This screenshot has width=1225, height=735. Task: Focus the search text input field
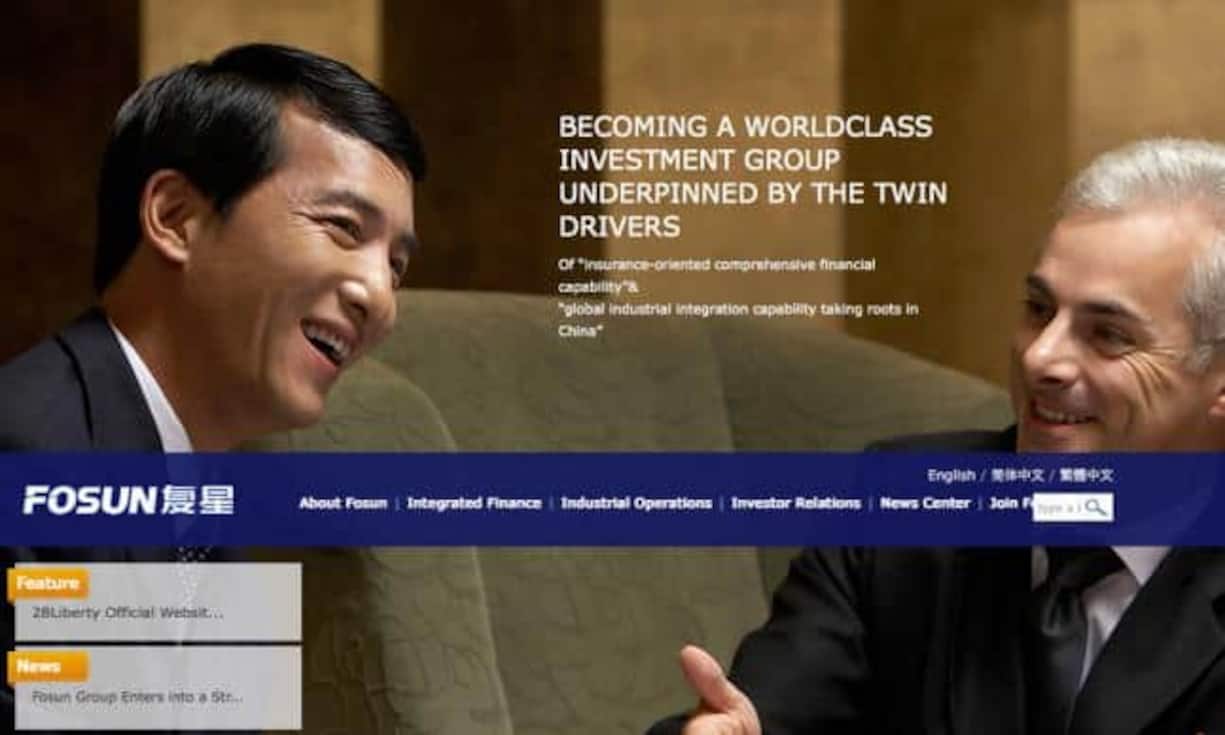(1057, 508)
